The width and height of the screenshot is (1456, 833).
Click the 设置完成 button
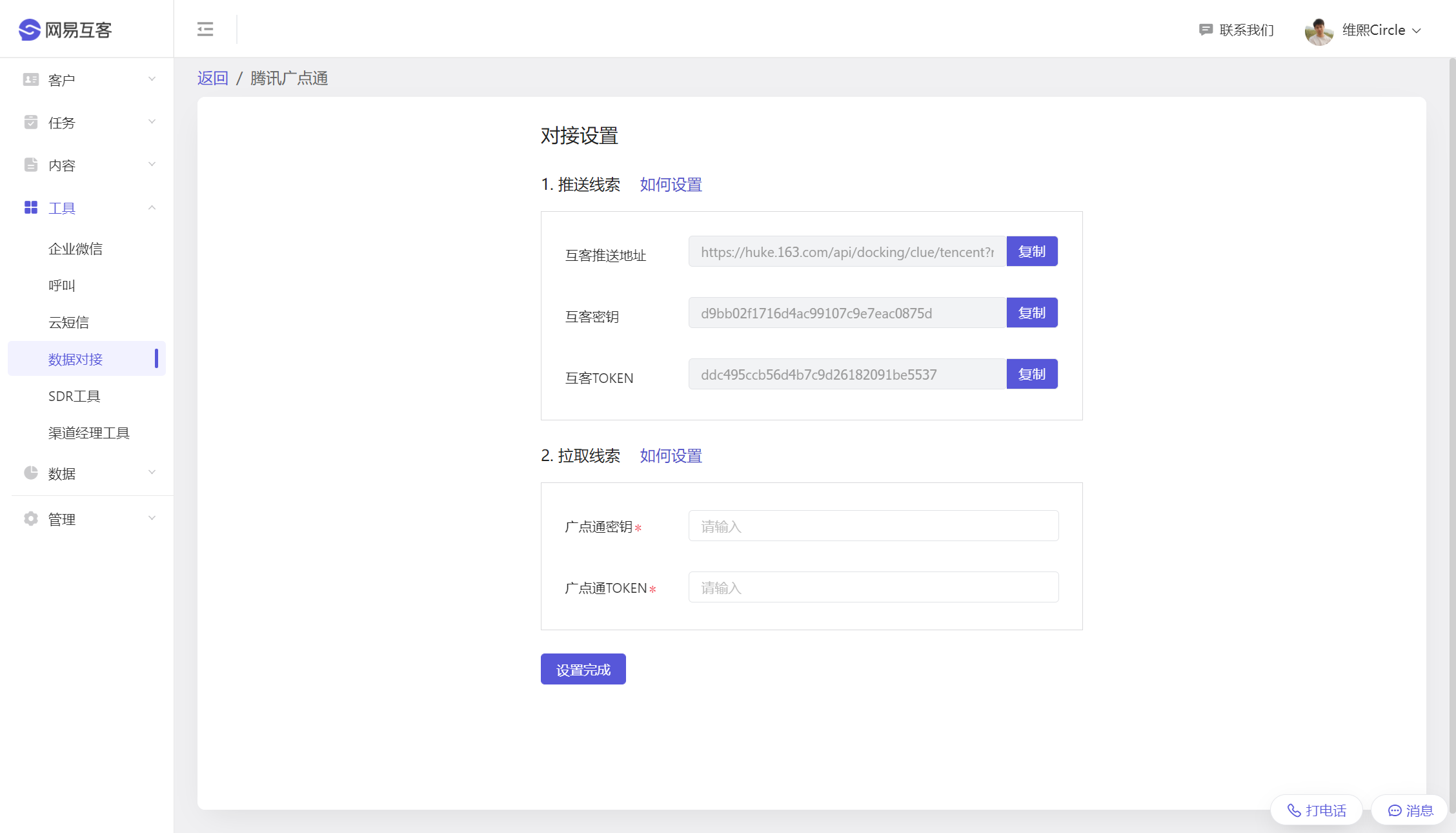[583, 669]
